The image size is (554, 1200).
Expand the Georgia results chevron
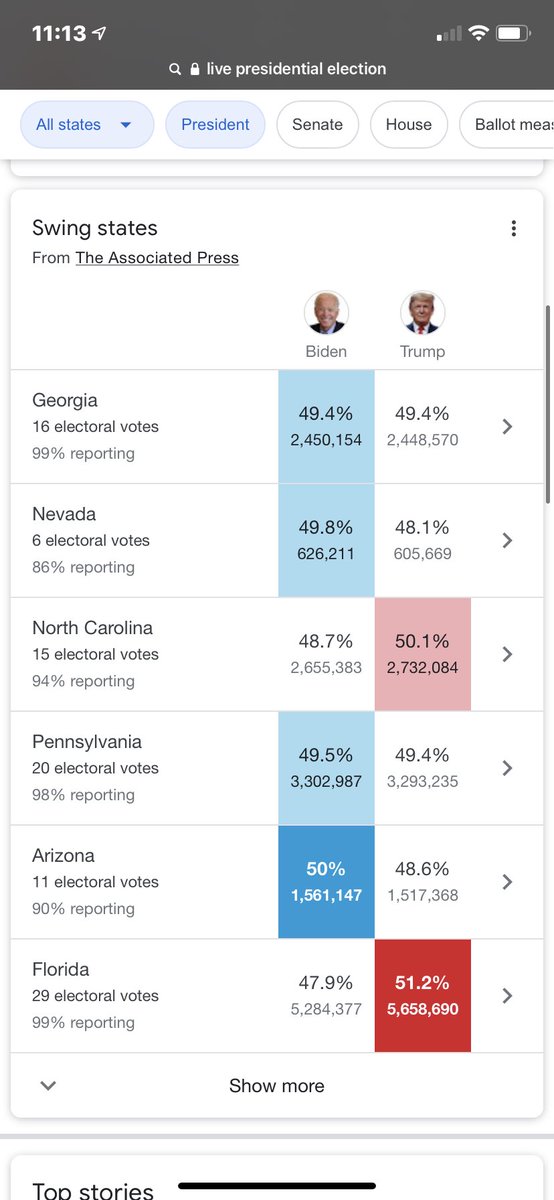(x=507, y=427)
